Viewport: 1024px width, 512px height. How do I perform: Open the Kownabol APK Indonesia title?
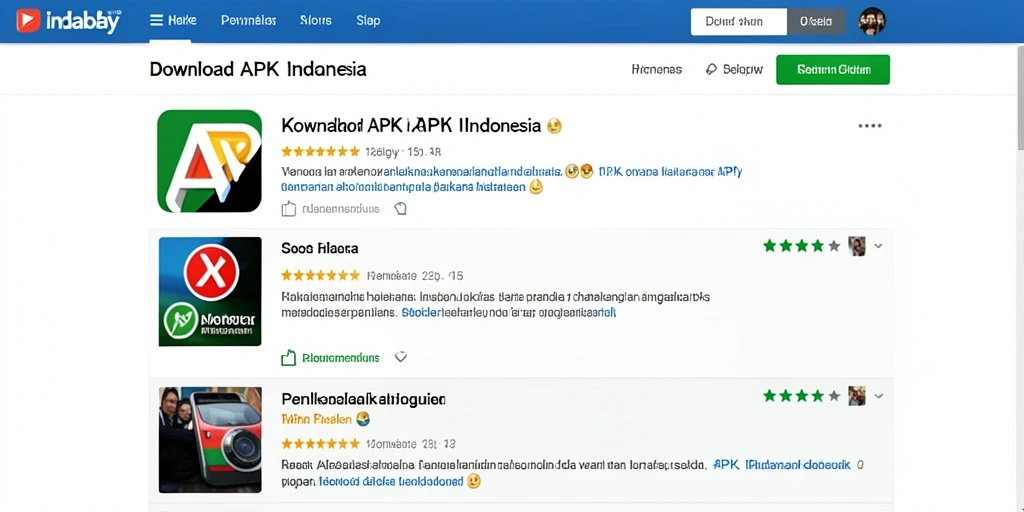[x=411, y=125]
